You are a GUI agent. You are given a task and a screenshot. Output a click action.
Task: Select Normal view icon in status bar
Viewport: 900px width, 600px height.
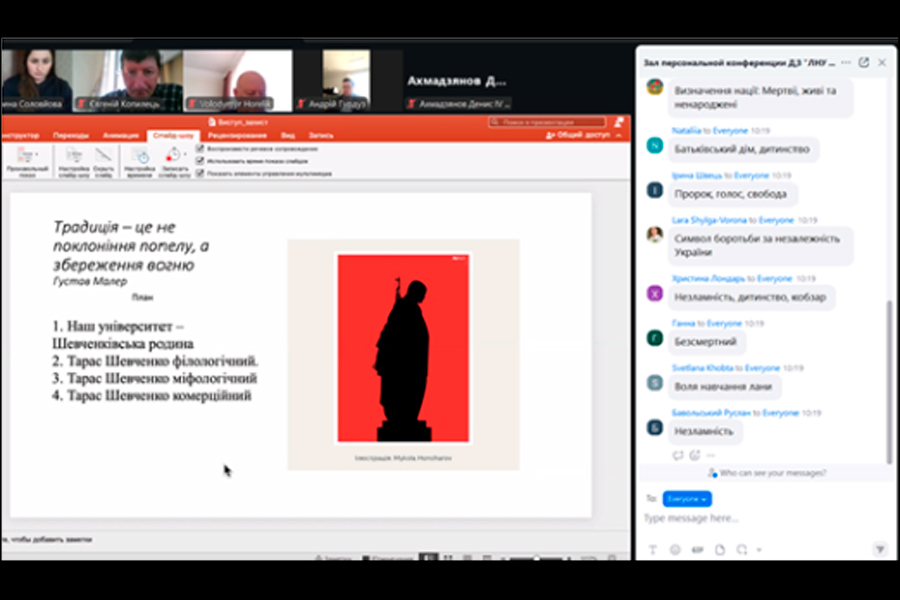(x=428, y=558)
